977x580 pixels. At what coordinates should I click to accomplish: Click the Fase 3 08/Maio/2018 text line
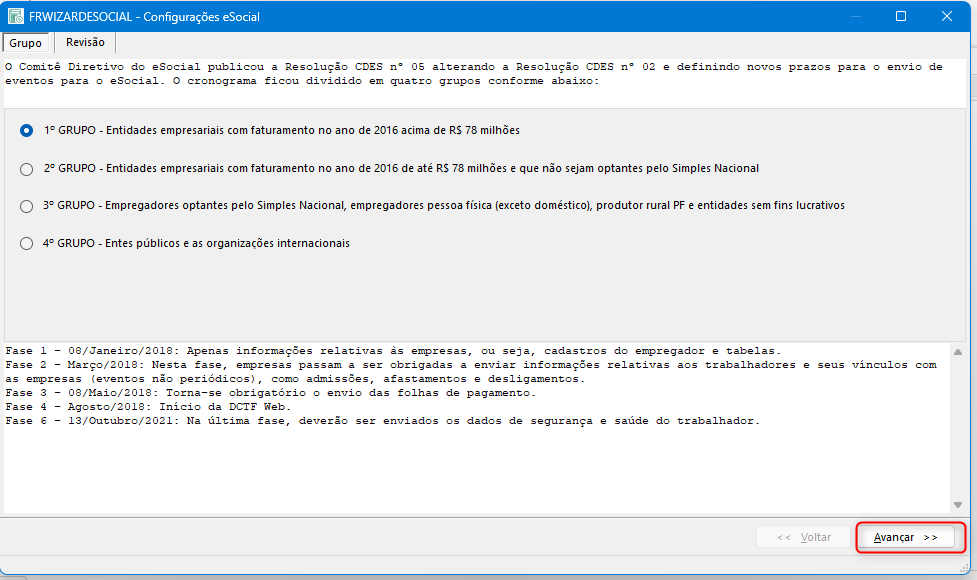(270, 393)
